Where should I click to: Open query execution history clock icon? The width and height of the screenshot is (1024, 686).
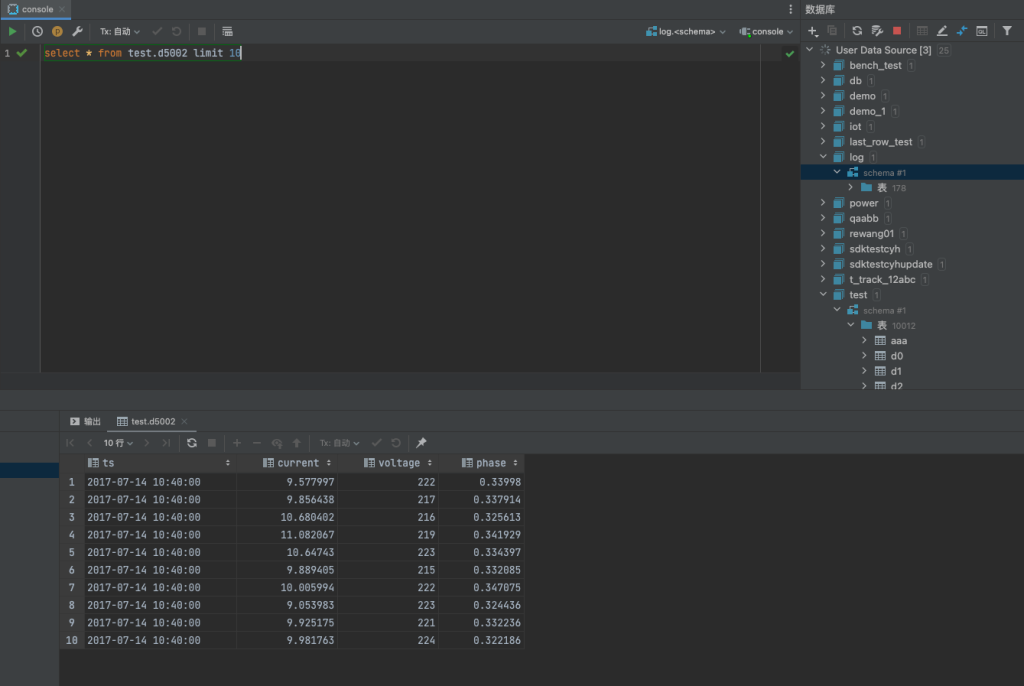click(x=38, y=31)
